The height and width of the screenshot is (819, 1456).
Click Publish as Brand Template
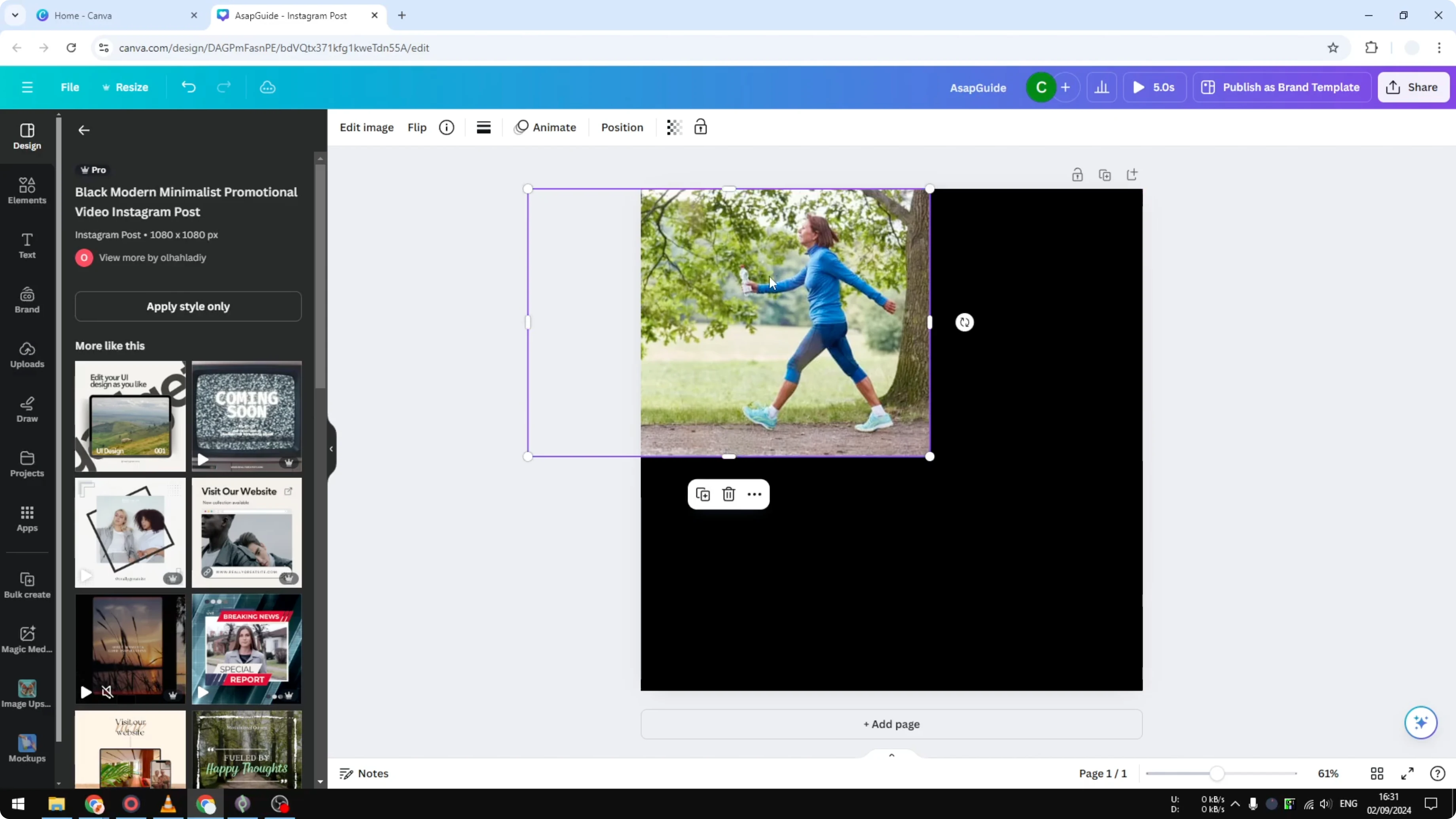point(1282,87)
